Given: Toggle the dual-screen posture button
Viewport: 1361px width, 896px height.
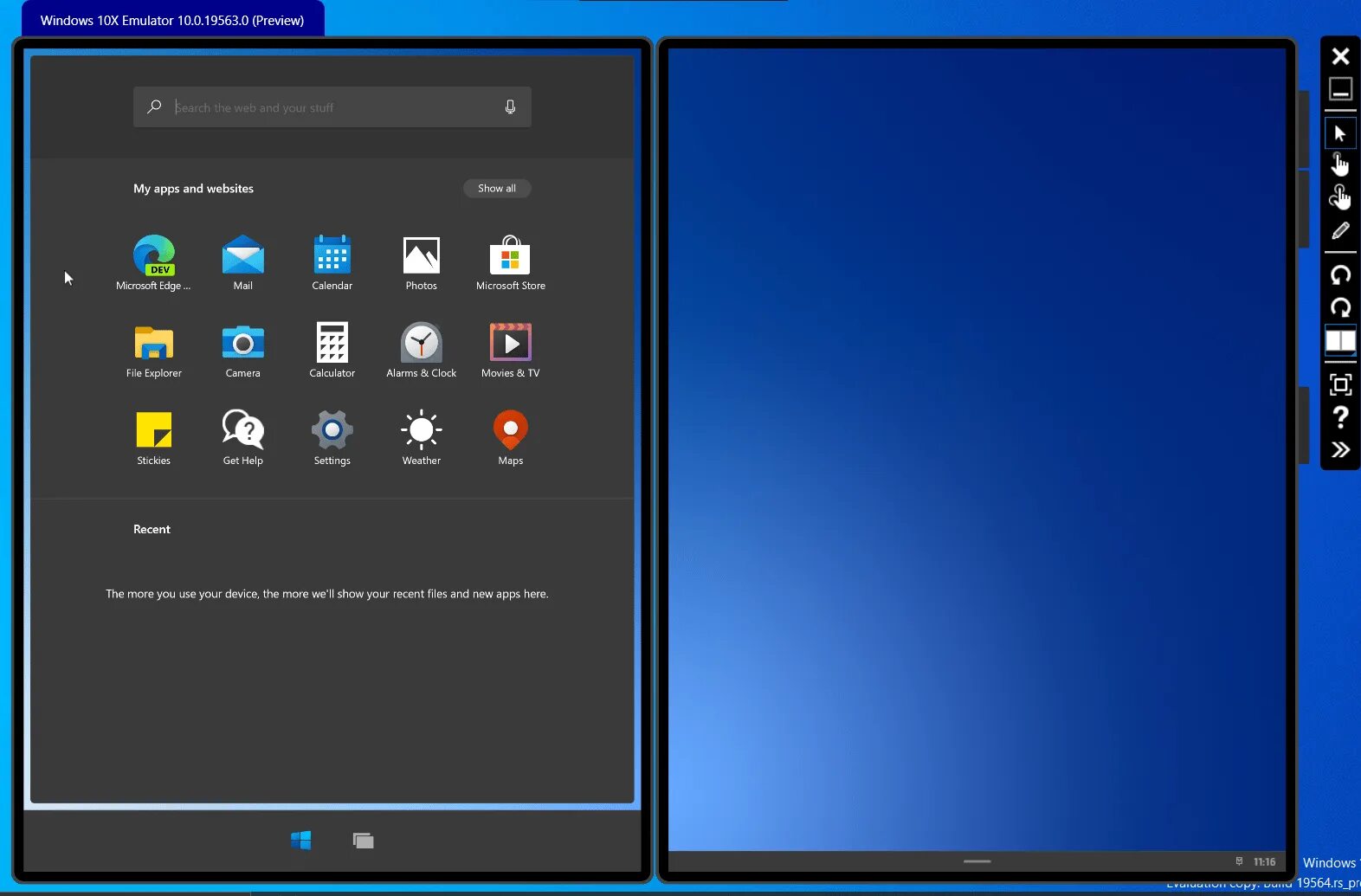Looking at the screenshot, I should click(1340, 340).
